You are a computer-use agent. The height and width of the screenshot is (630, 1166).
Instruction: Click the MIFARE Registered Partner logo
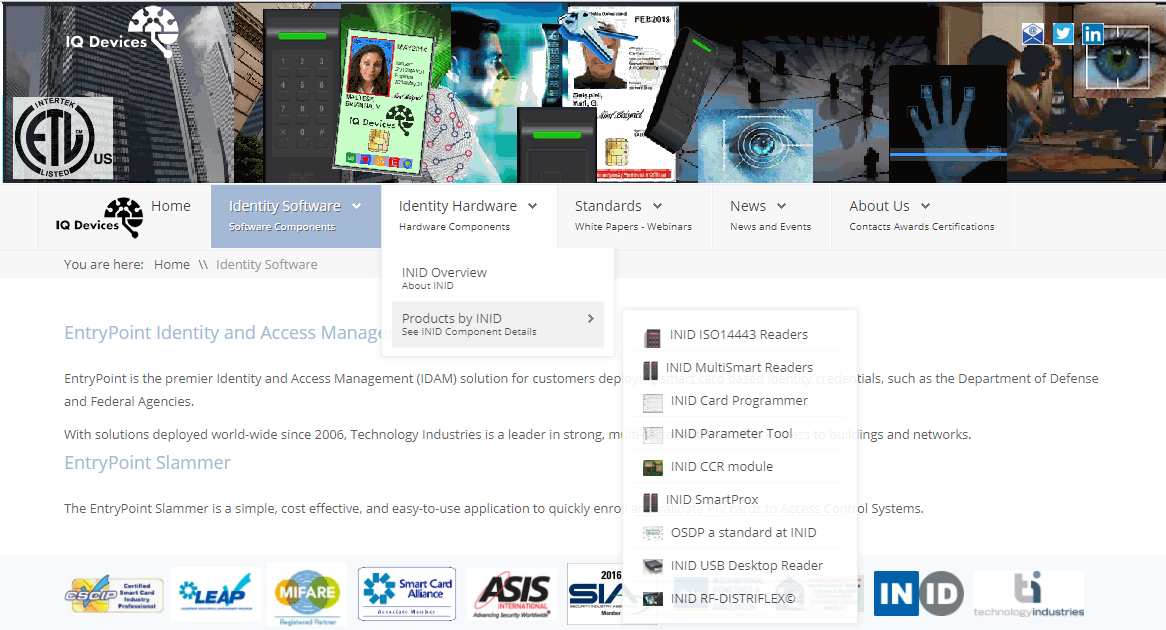pos(307,592)
